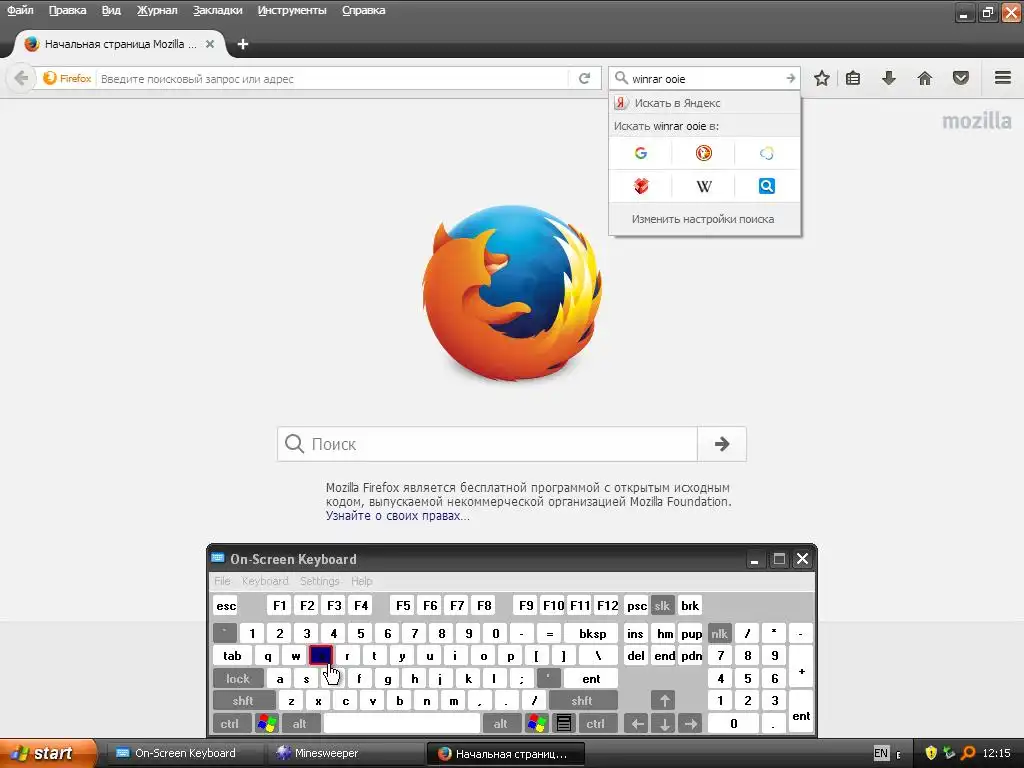Toggle the right alt key
The image size is (1024, 768).
click(500, 724)
